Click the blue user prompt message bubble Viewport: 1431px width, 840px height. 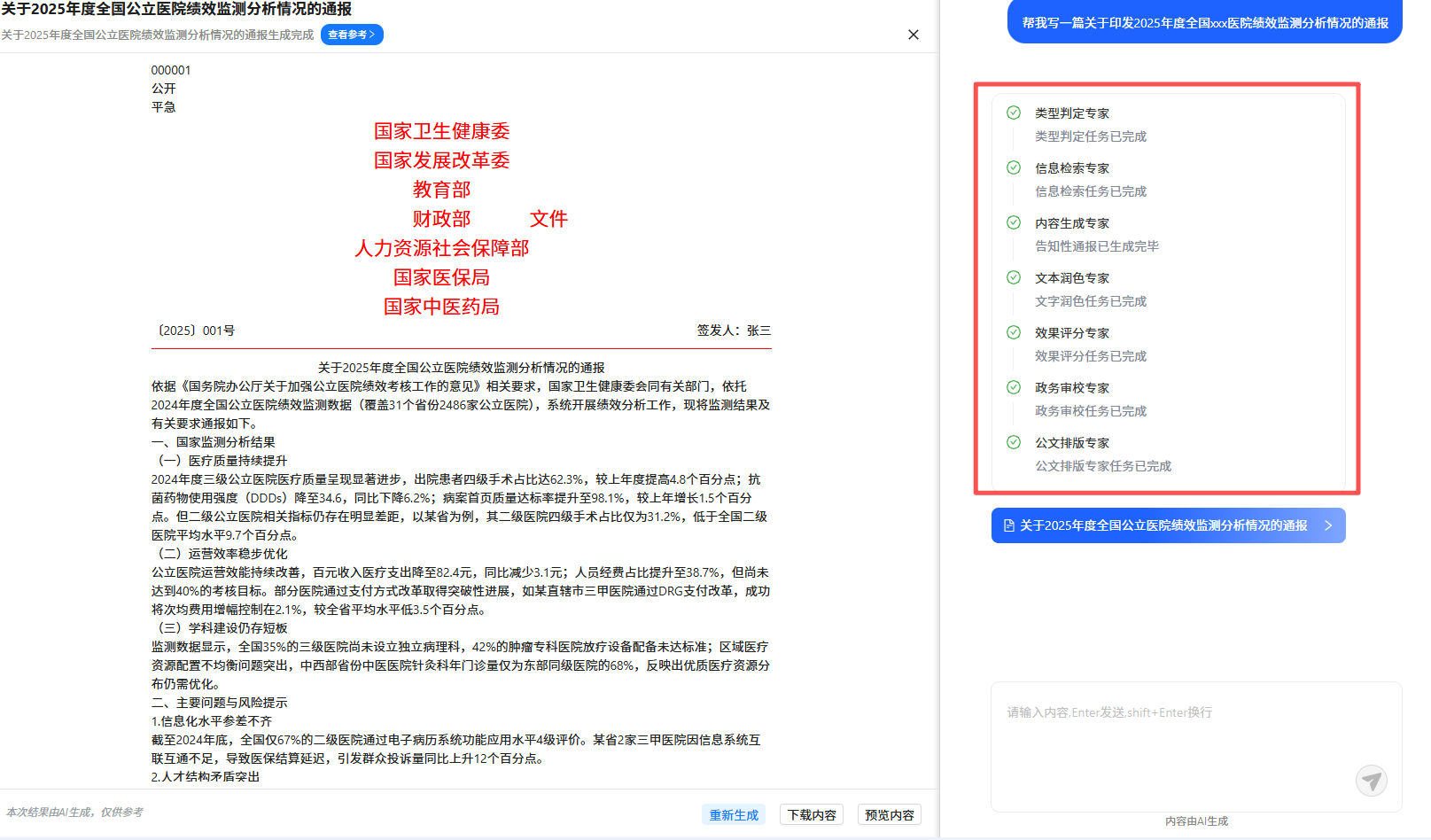coord(1204,23)
